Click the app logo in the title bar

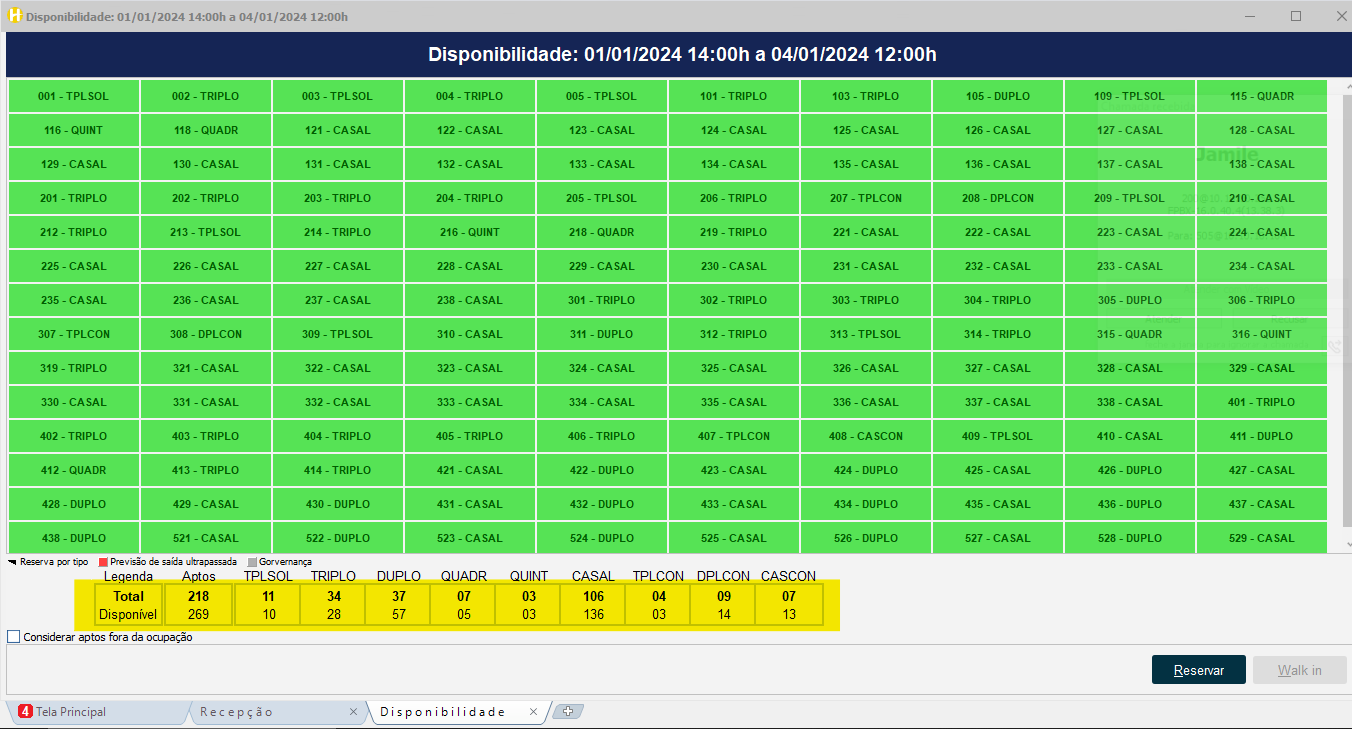pos(14,16)
